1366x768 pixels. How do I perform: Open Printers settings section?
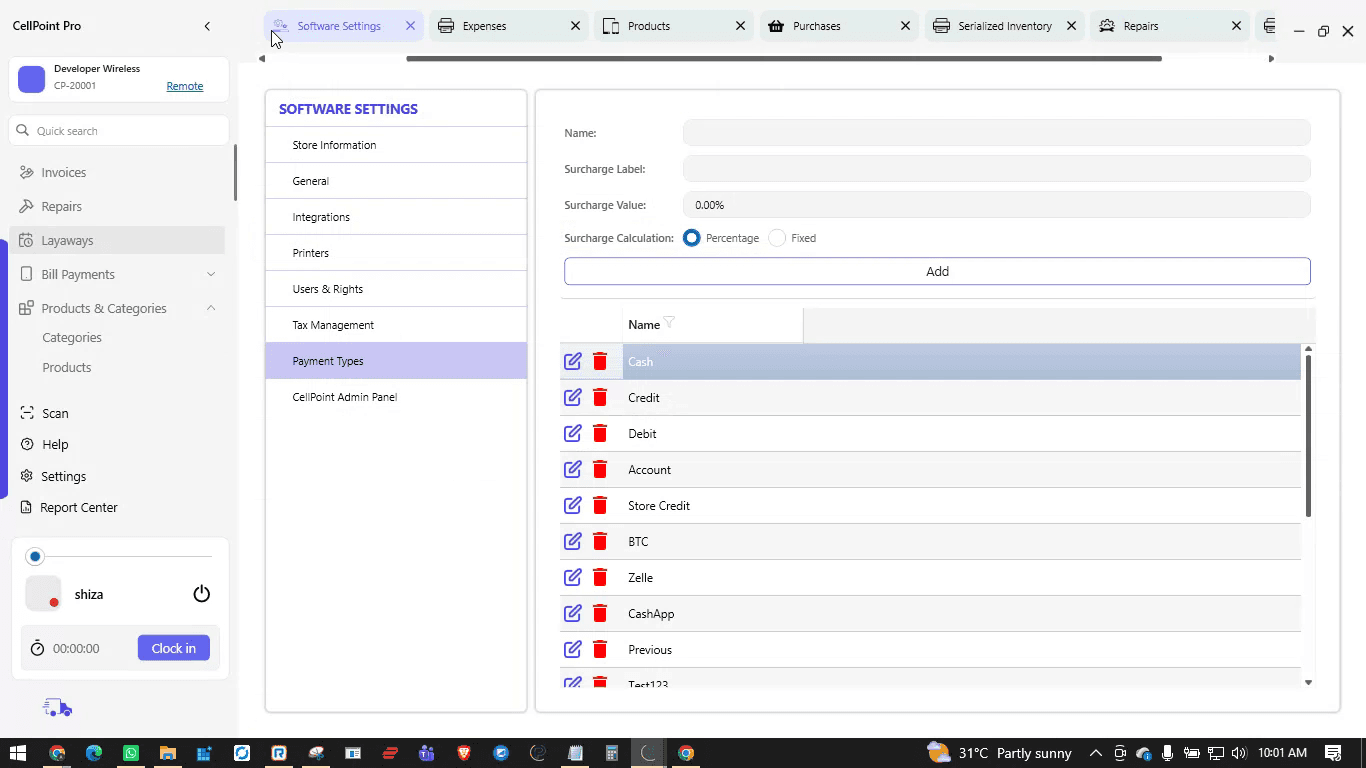396,253
